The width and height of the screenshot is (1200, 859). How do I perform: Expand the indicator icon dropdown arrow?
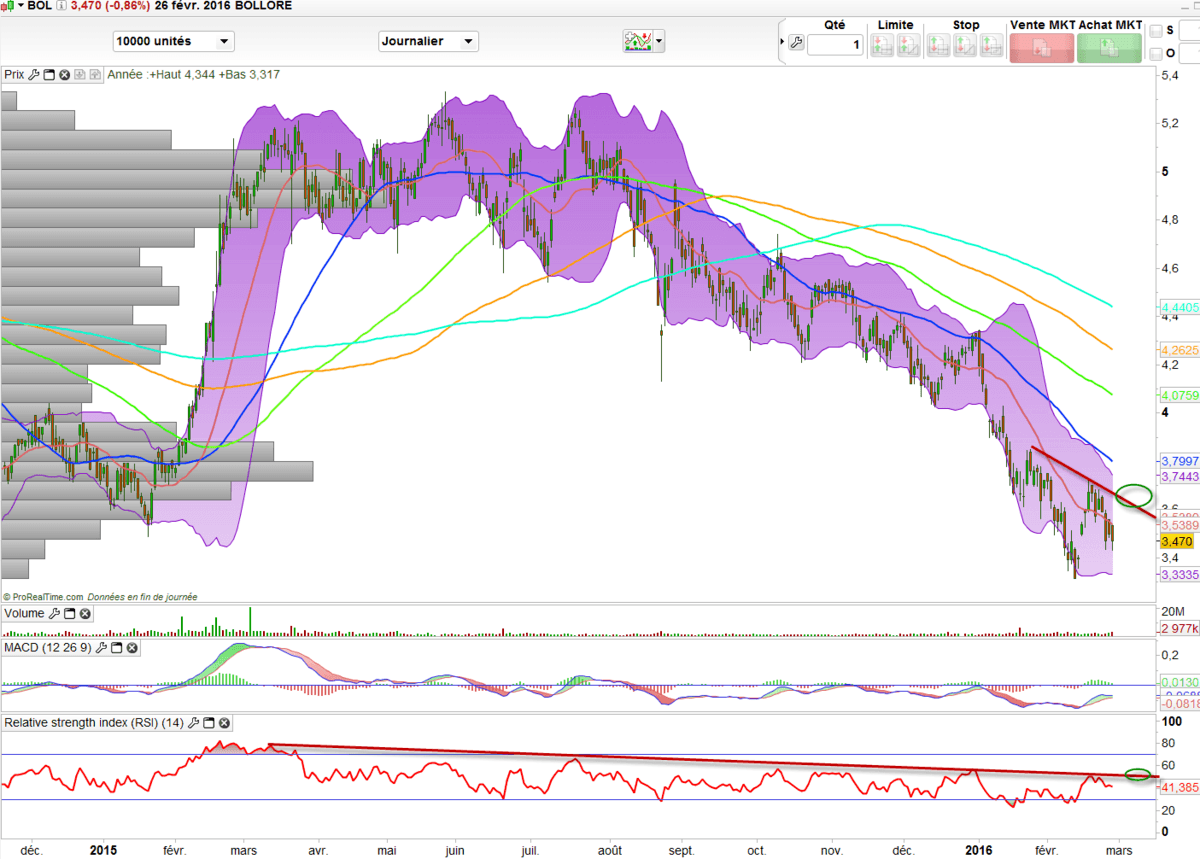(x=659, y=41)
